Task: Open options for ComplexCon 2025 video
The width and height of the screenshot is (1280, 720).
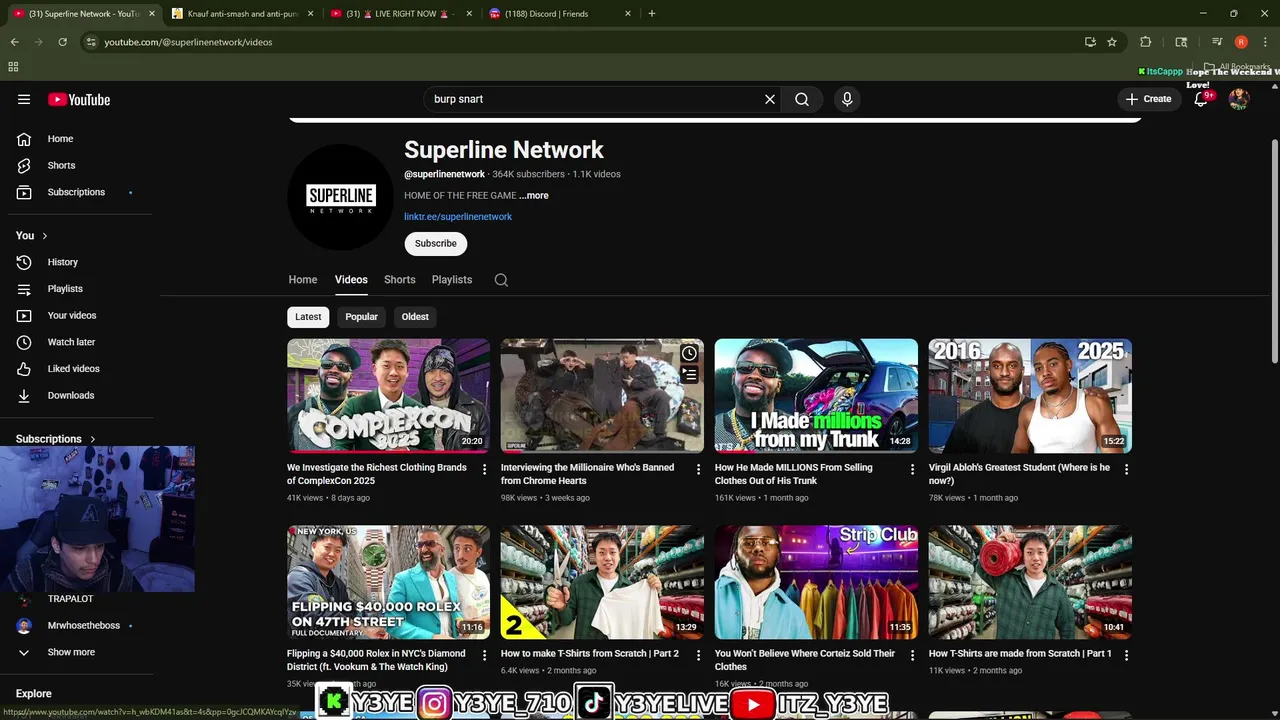Action: 485,469
